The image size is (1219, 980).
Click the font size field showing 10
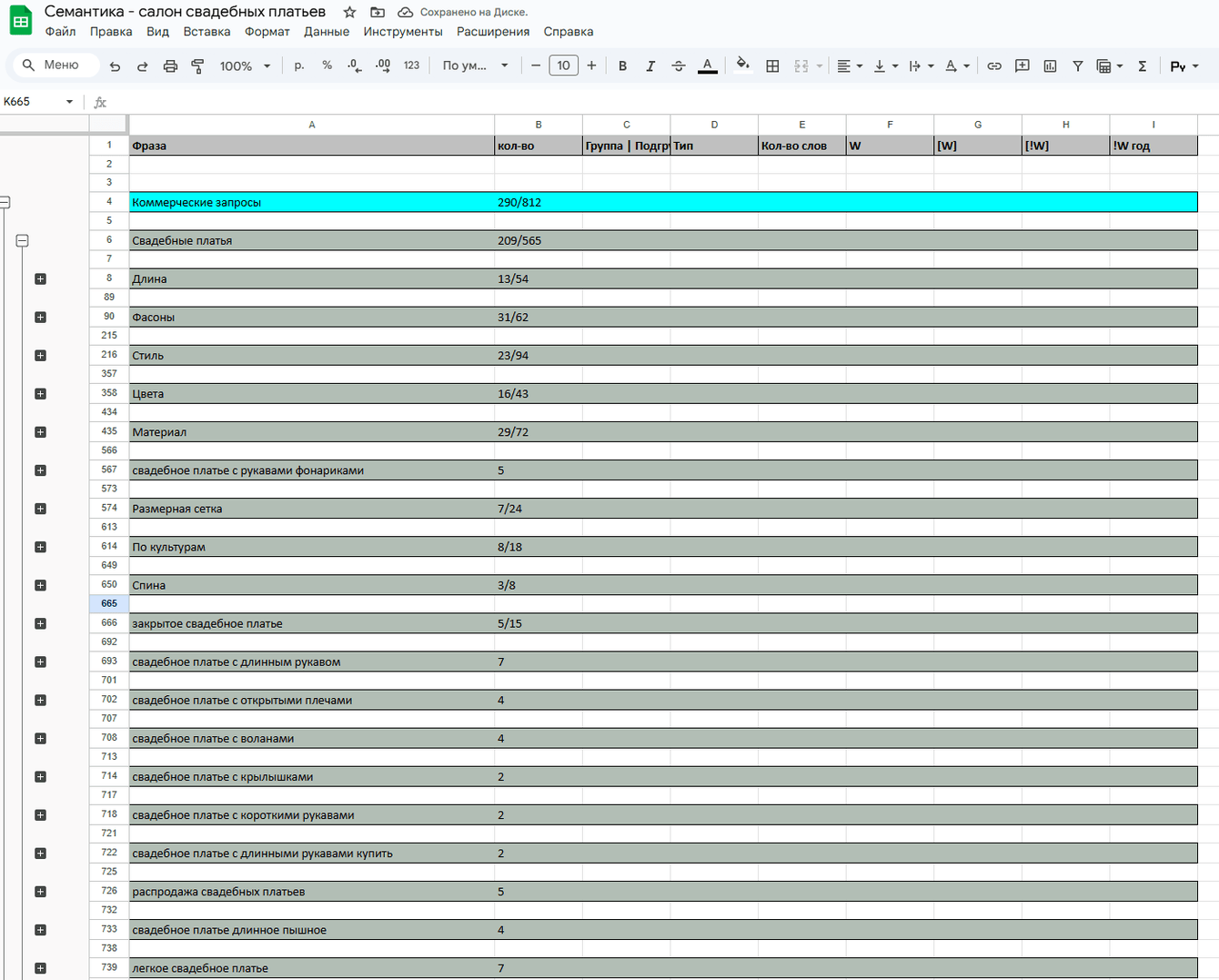click(564, 66)
